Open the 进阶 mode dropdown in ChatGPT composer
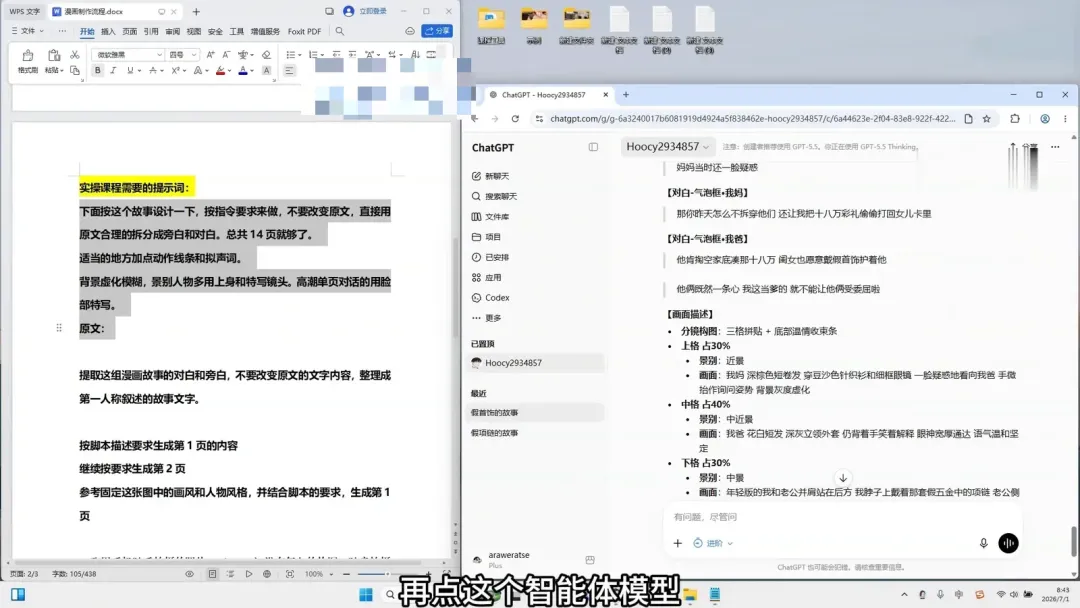This screenshot has height=608, width=1080. point(713,543)
